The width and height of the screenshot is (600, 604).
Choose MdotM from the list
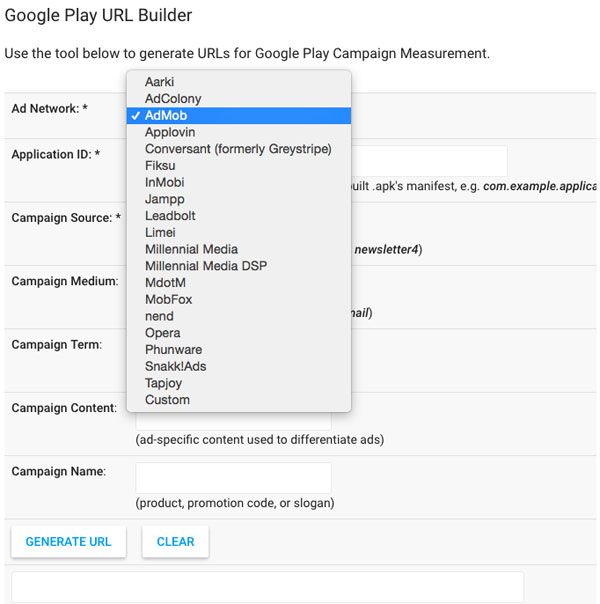[x=165, y=283]
